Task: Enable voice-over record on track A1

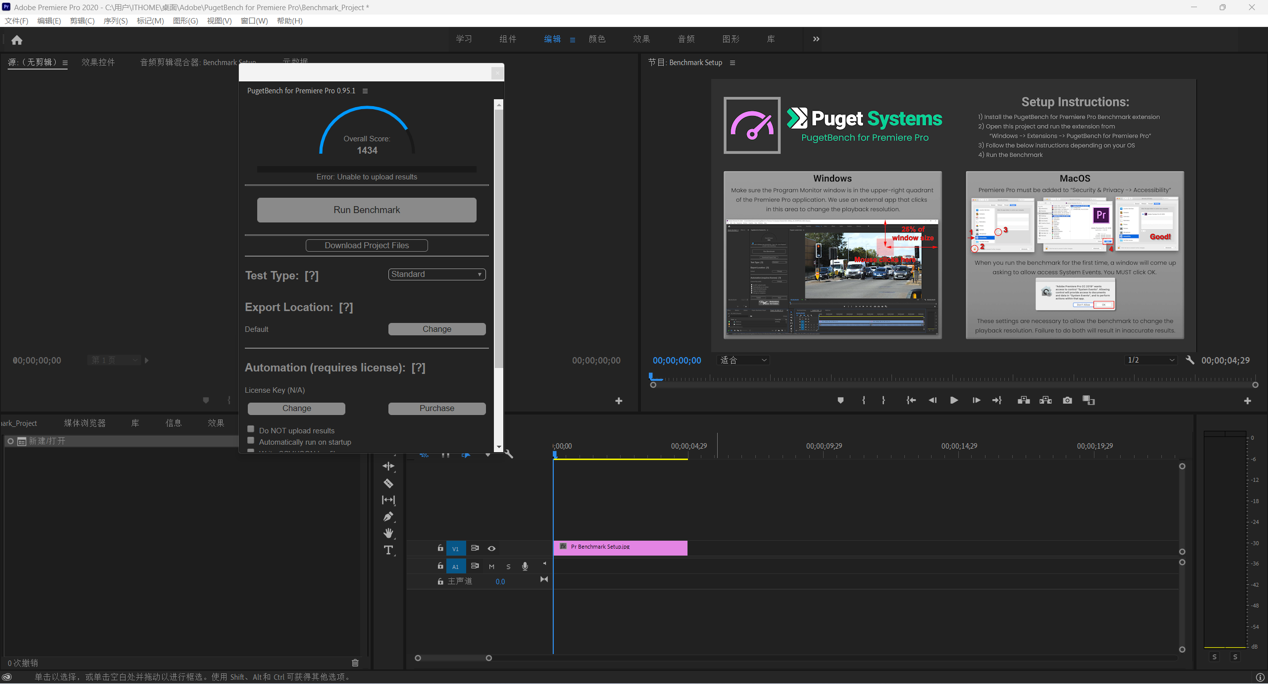Action: [x=525, y=567]
